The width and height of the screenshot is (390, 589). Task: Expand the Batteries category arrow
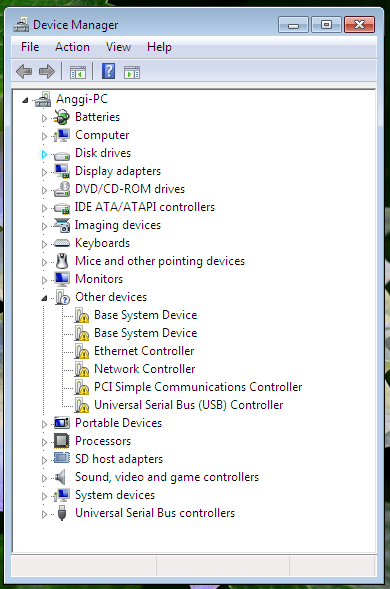tap(44, 118)
